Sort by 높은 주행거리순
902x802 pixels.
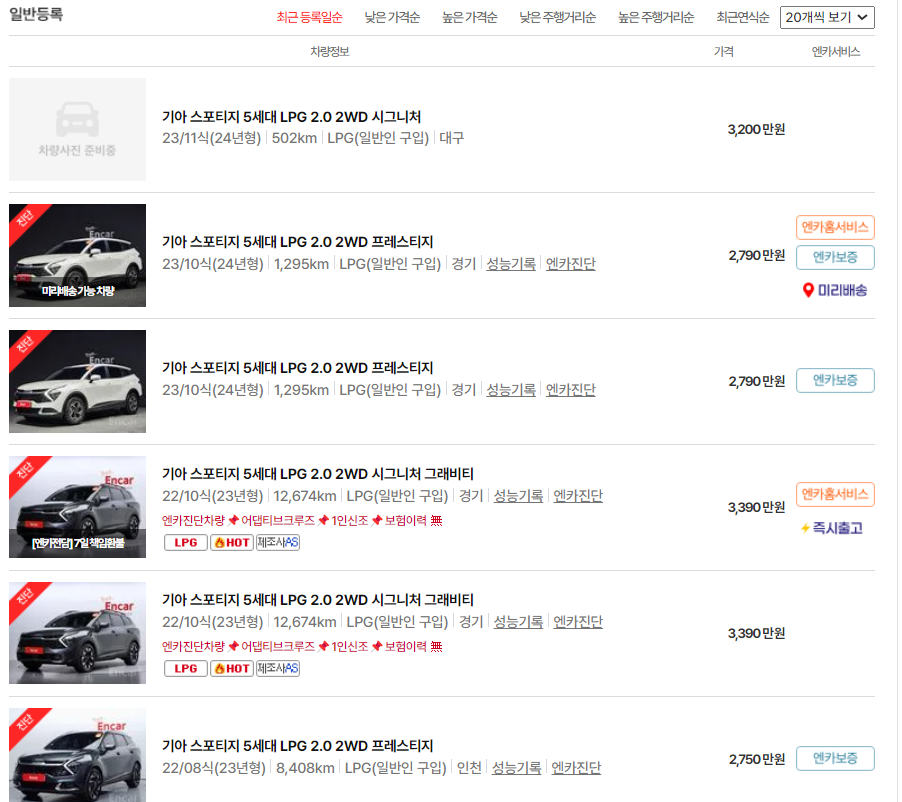[x=656, y=17]
